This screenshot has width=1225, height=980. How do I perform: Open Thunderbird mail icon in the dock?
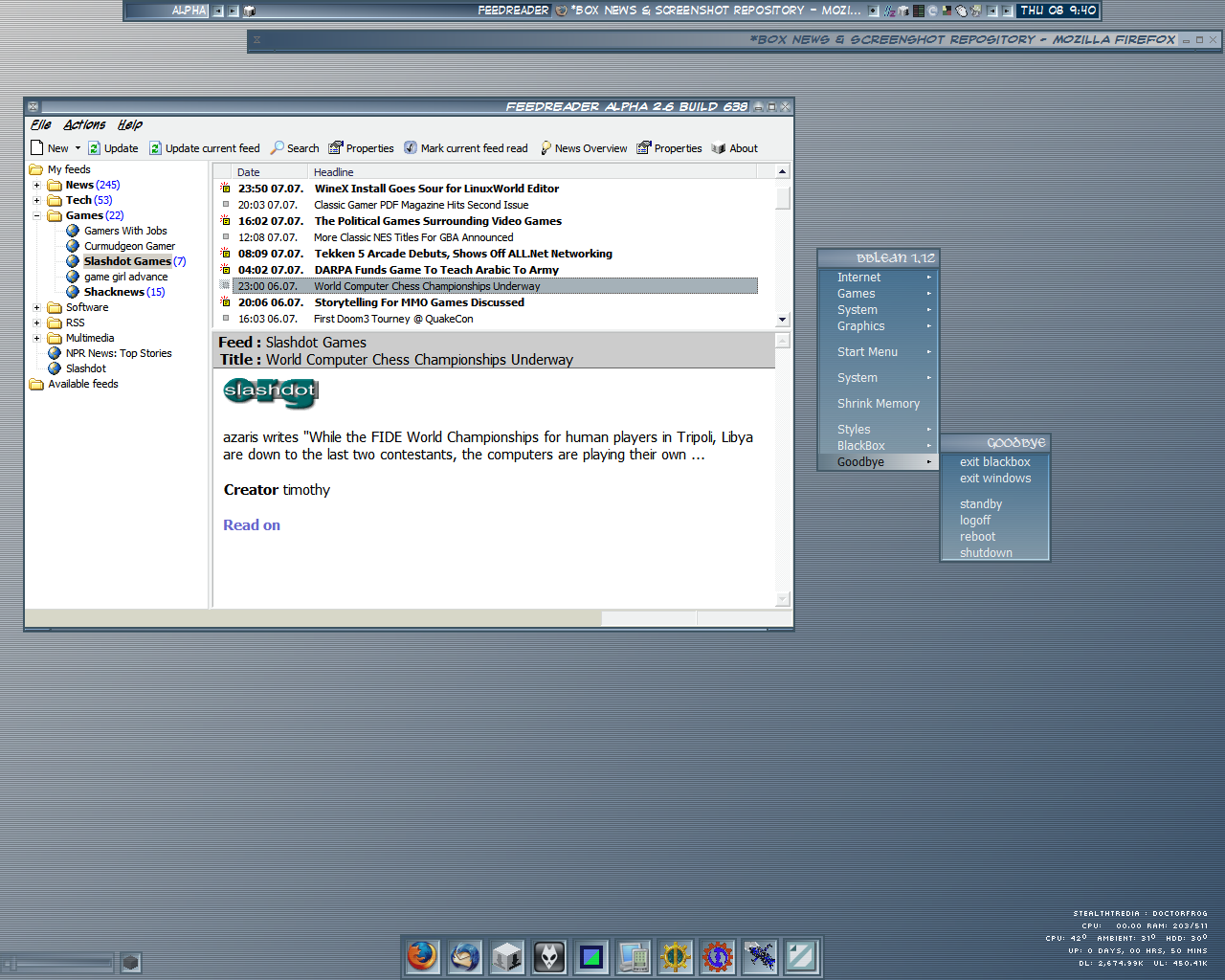click(465, 956)
